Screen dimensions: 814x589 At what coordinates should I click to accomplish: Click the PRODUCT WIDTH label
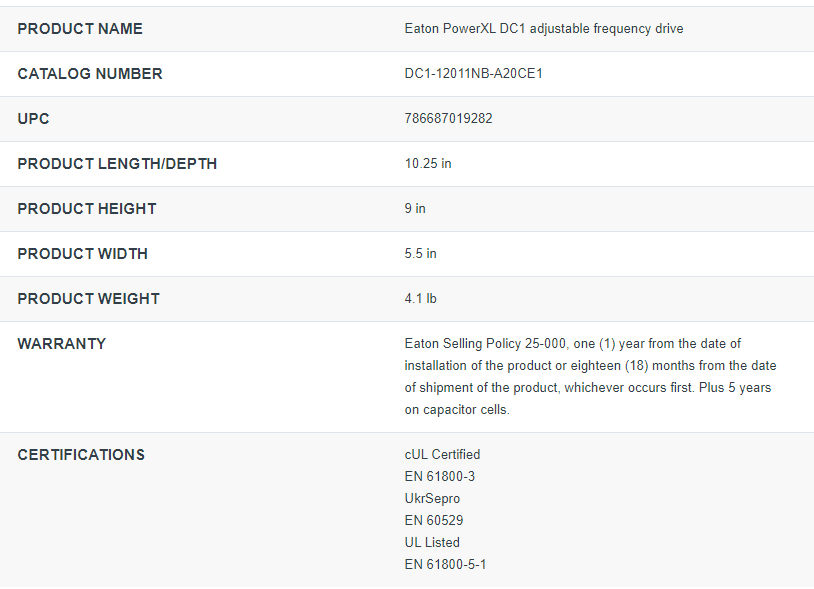(x=83, y=254)
